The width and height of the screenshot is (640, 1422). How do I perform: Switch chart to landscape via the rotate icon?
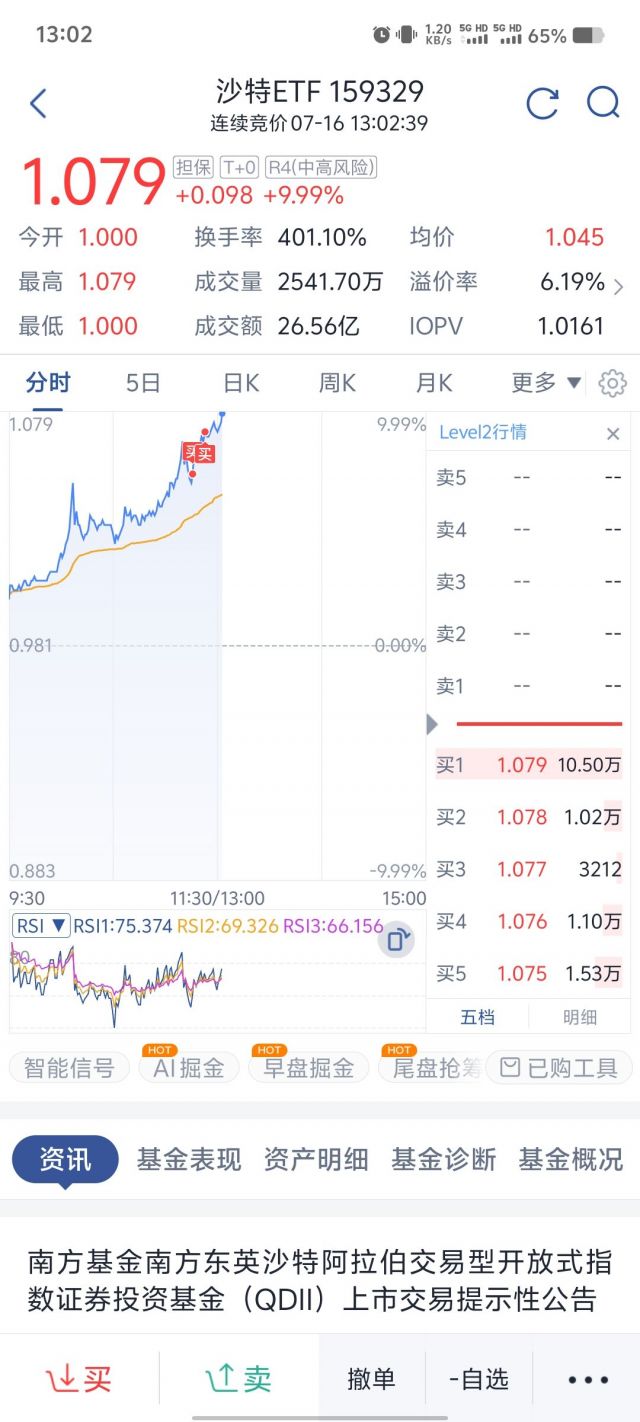pyautogui.click(x=397, y=938)
